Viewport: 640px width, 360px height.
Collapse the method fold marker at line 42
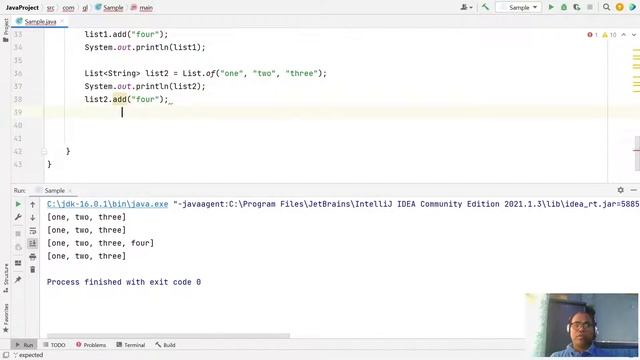[44, 151]
